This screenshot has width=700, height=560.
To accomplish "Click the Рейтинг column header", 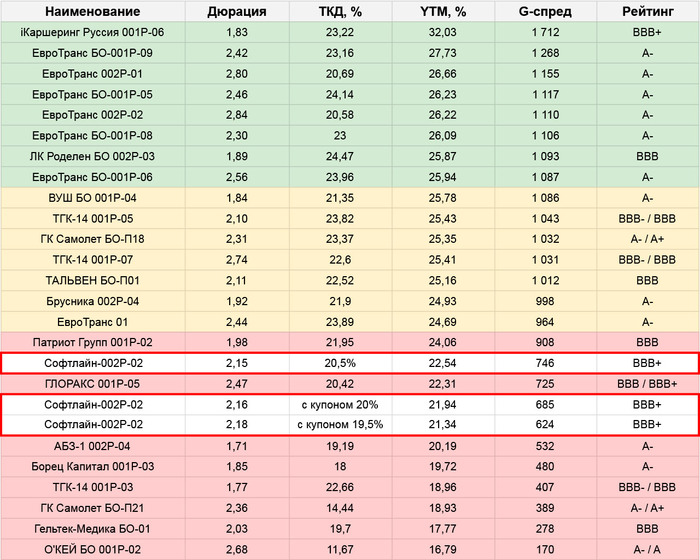I will pos(647,12).
